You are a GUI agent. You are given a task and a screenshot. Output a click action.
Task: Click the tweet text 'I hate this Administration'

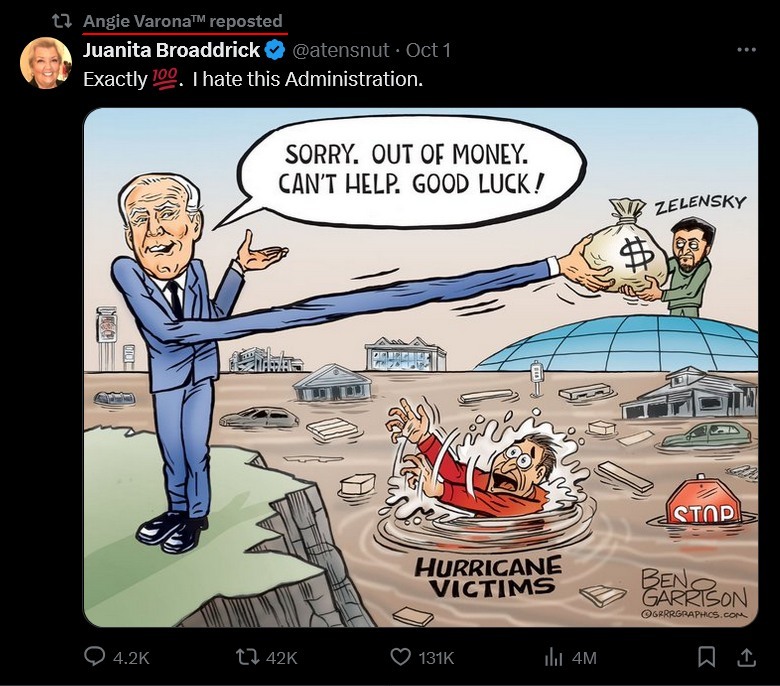pyautogui.click(x=307, y=79)
